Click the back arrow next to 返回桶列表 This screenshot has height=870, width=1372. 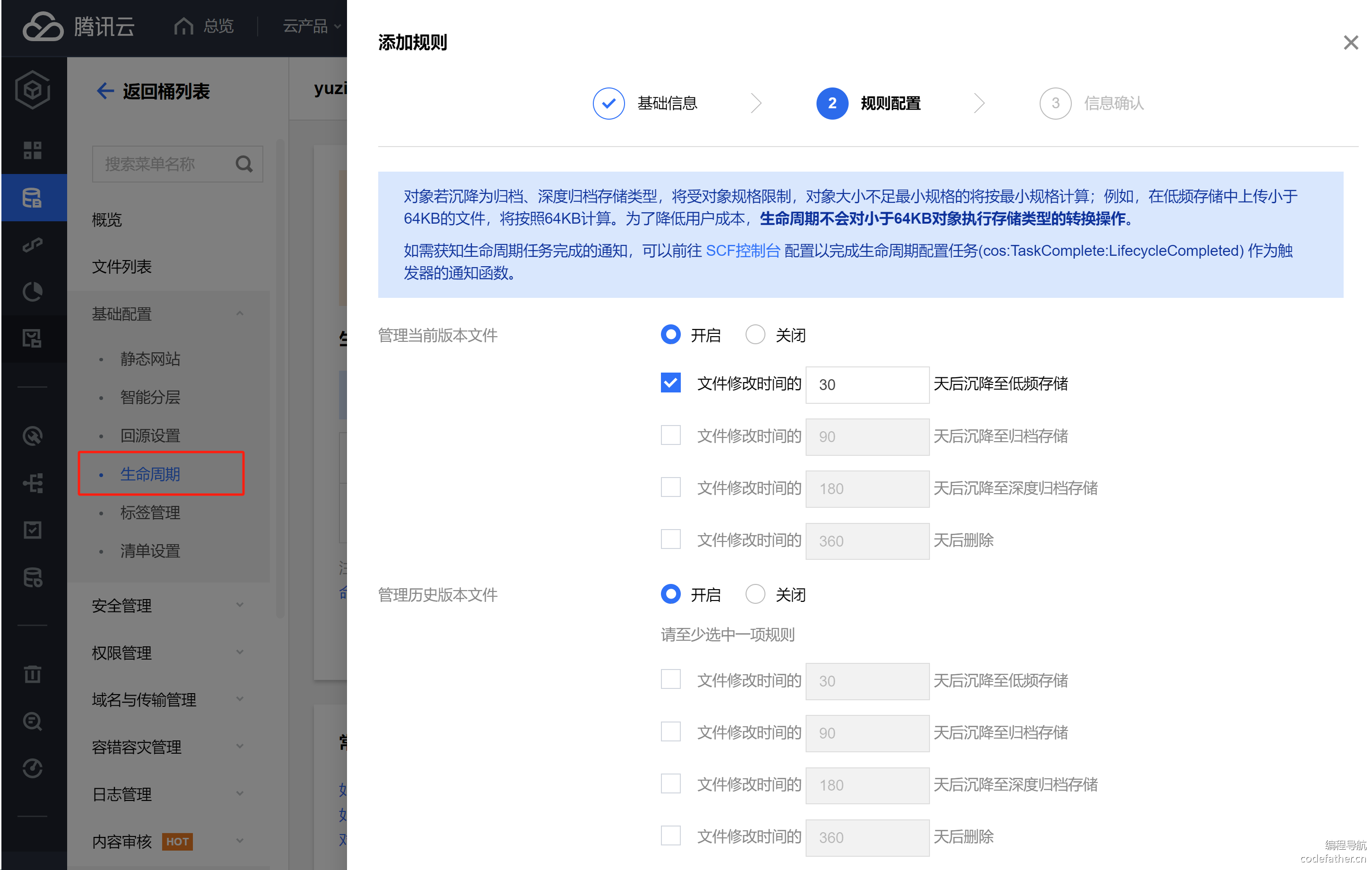105,91
